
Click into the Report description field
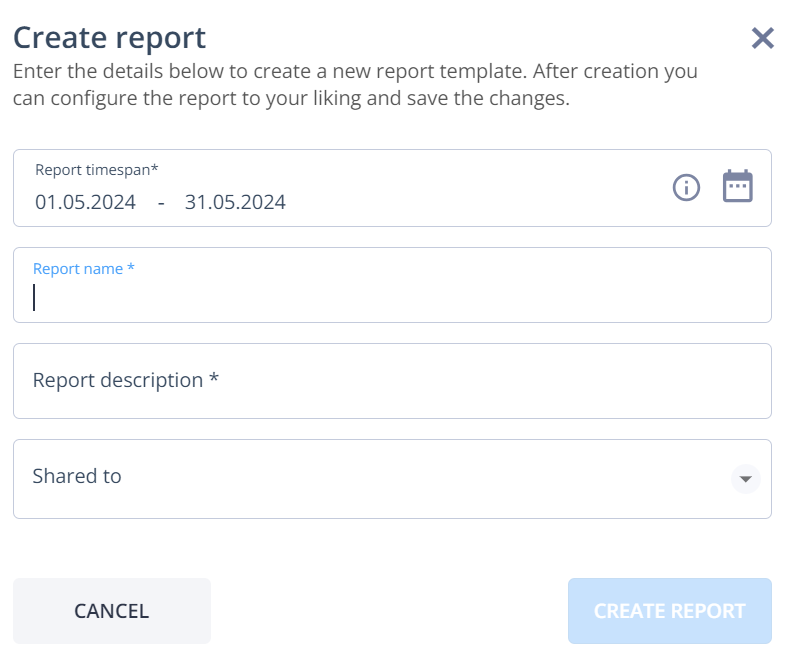(392, 381)
